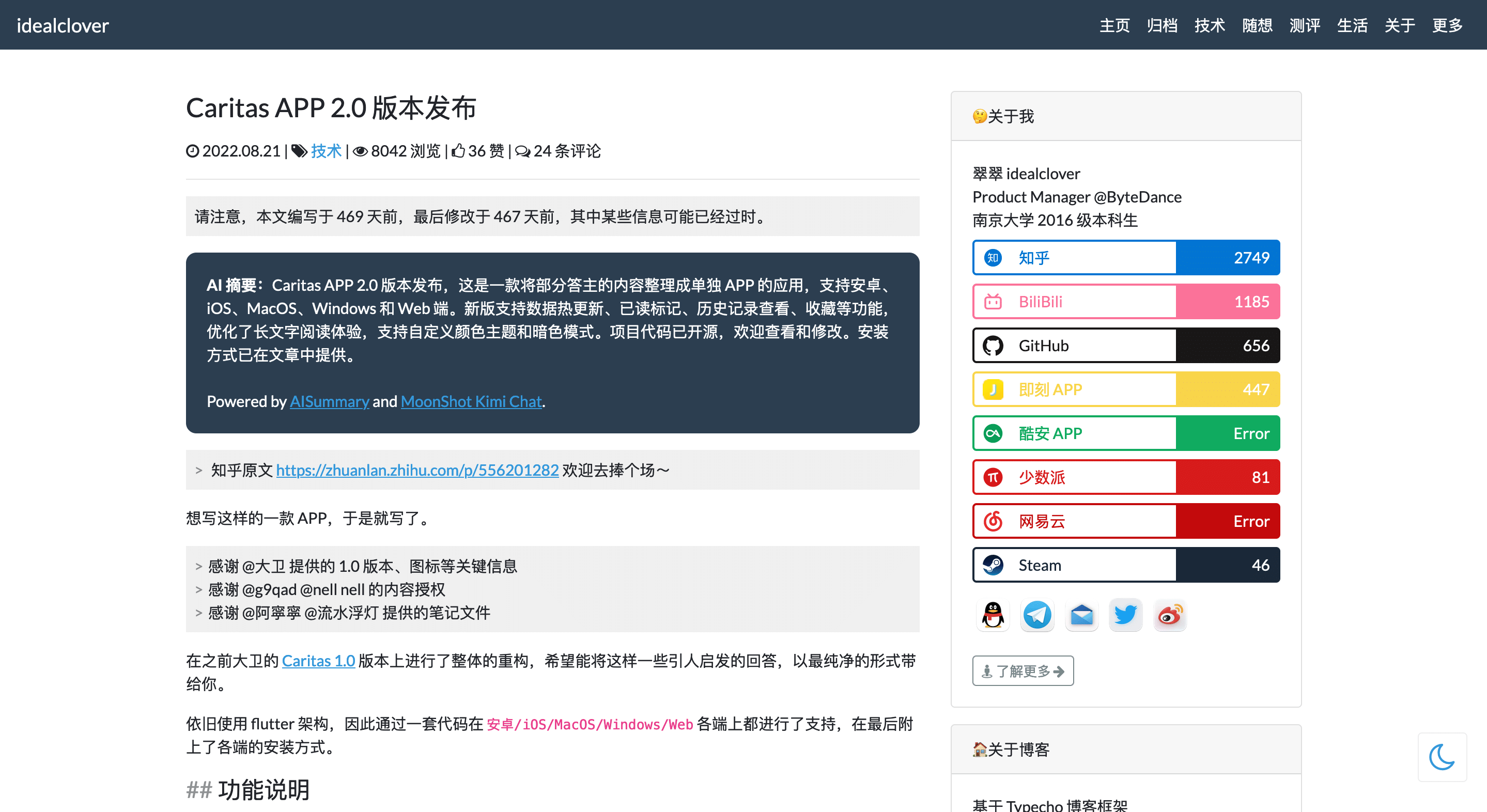Toggle dark mode with moon button

coord(1442,757)
